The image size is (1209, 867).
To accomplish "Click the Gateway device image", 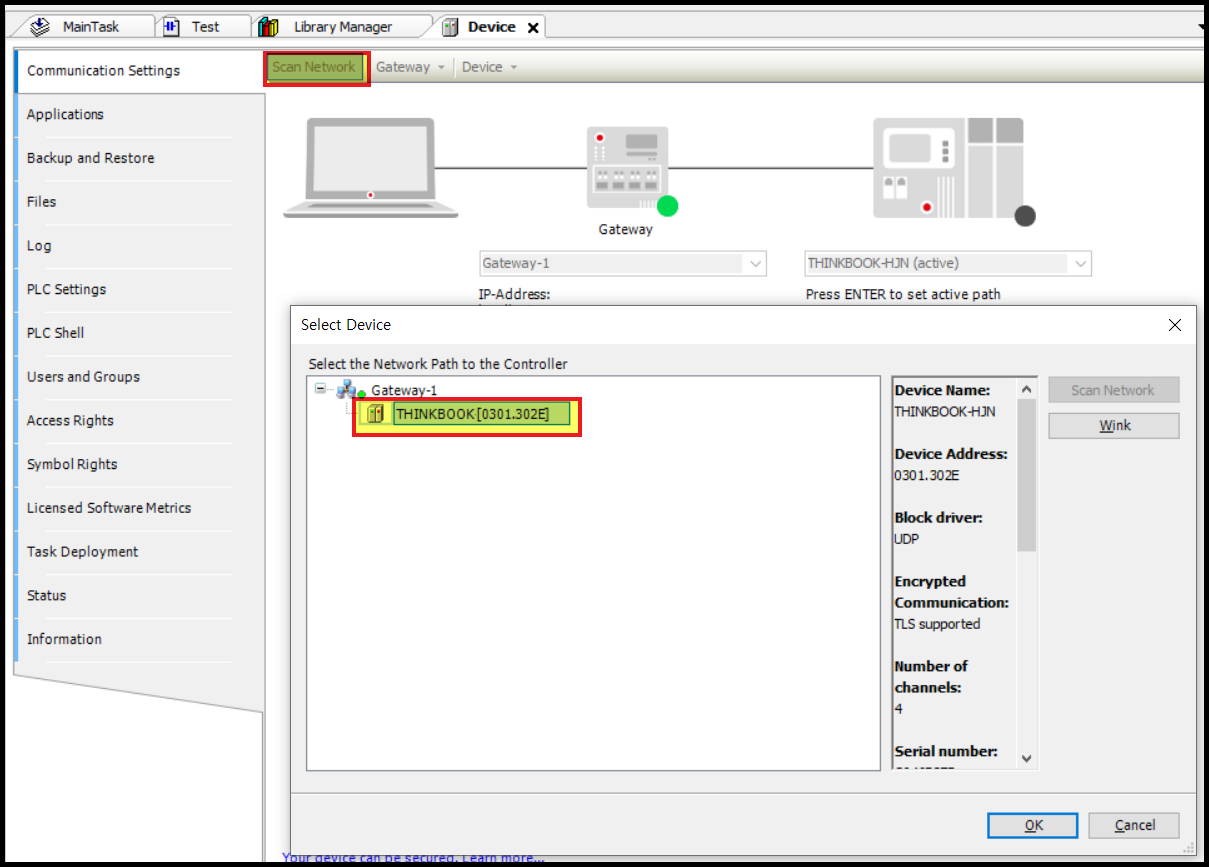I will coord(626,166).
